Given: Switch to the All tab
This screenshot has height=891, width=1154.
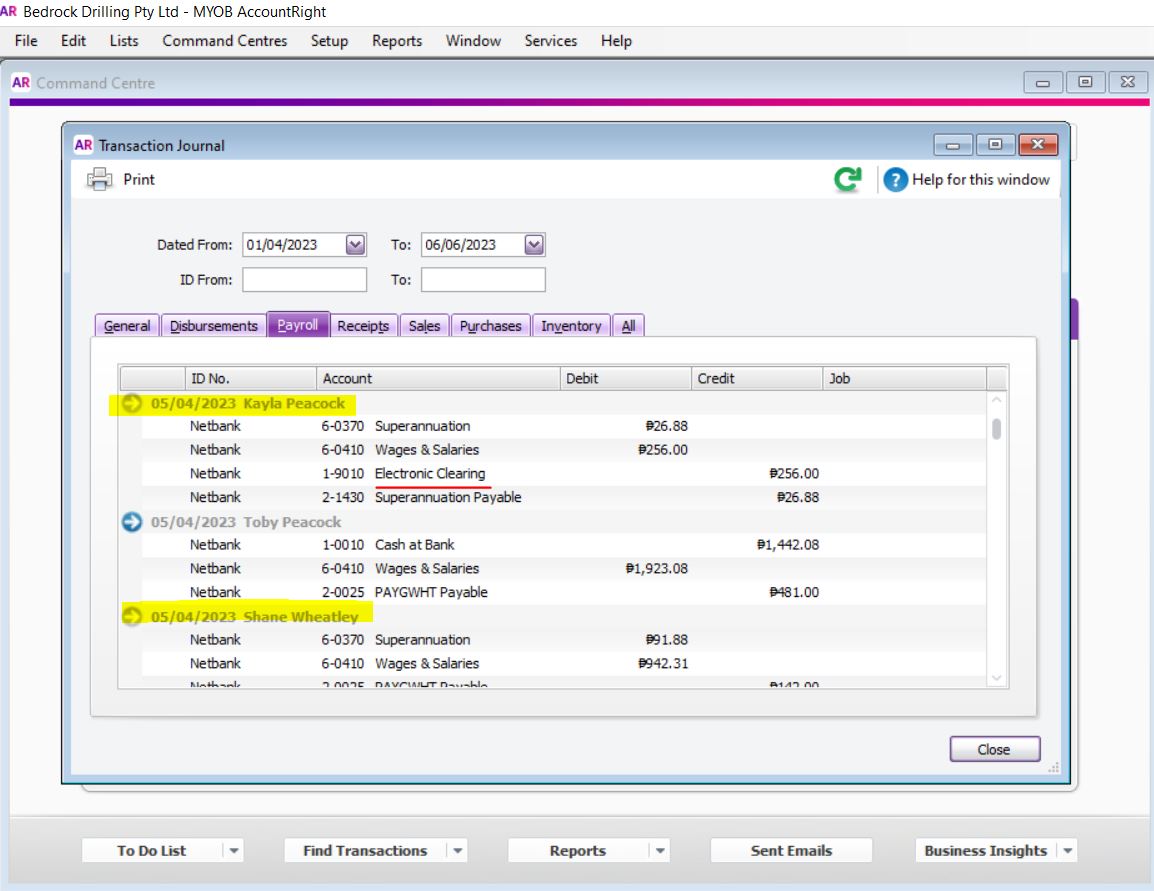Looking at the screenshot, I should tap(628, 325).
